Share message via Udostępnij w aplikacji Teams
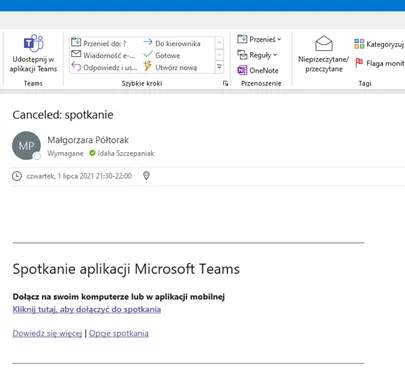 33,53
